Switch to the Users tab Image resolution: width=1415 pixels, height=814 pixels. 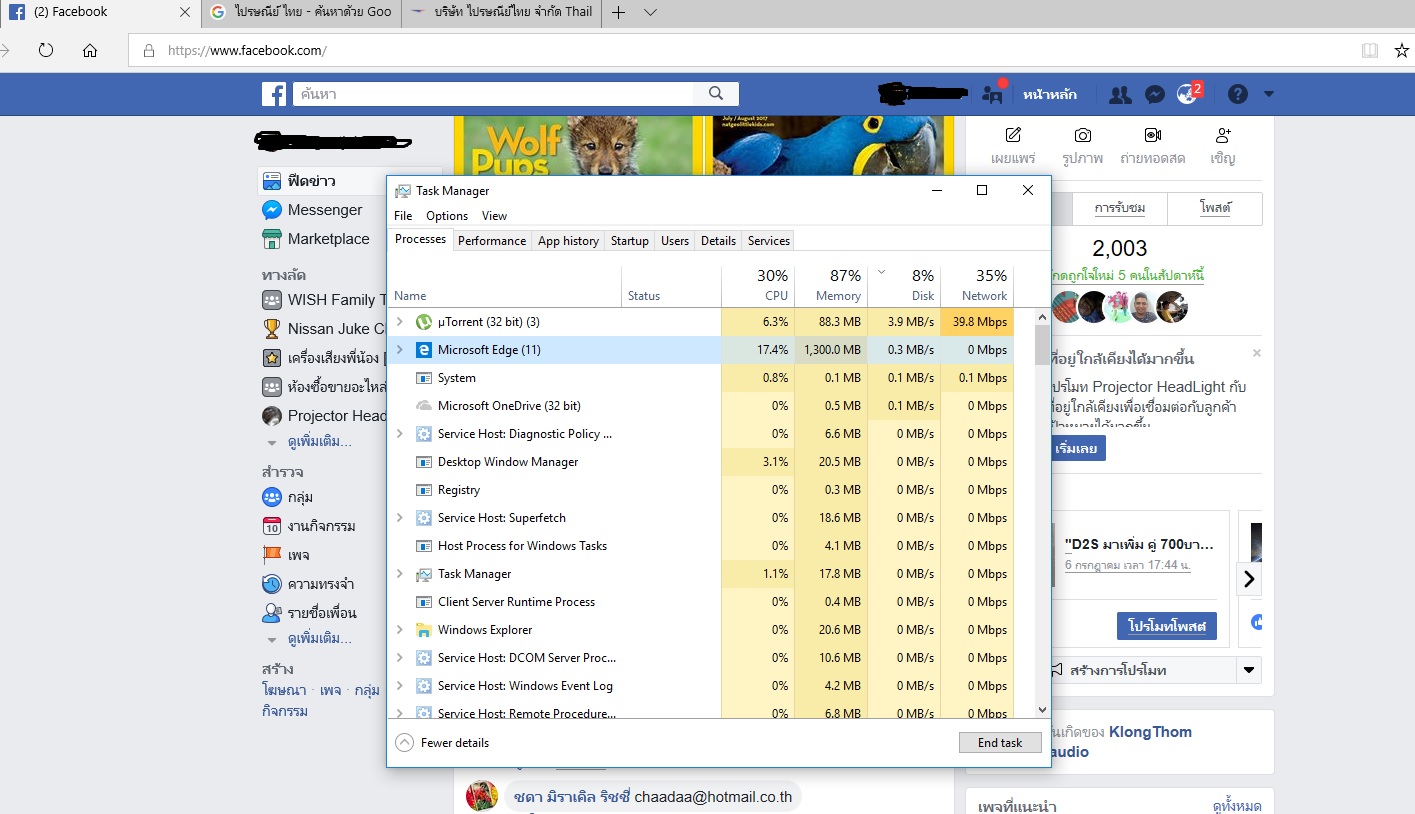(x=675, y=241)
